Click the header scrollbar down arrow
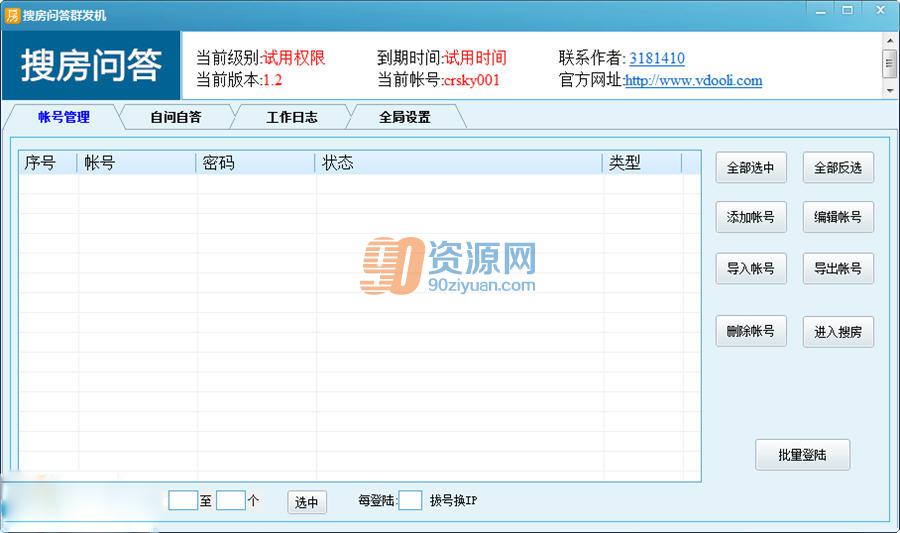The image size is (900, 533). pyautogui.click(x=890, y=91)
